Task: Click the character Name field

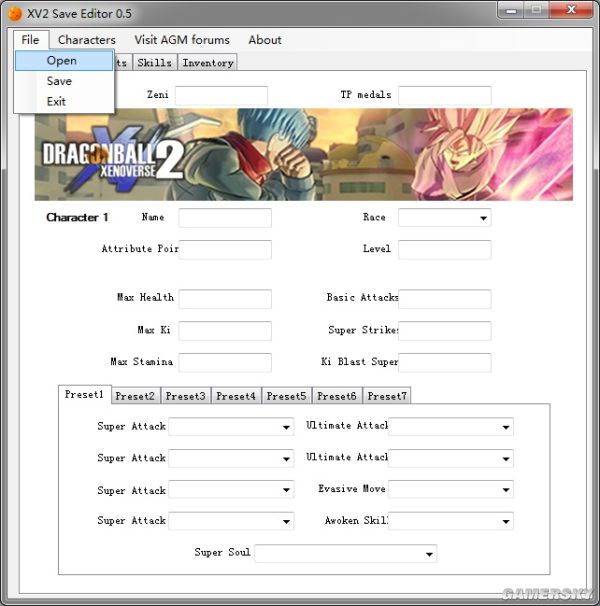Action: click(x=225, y=218)
